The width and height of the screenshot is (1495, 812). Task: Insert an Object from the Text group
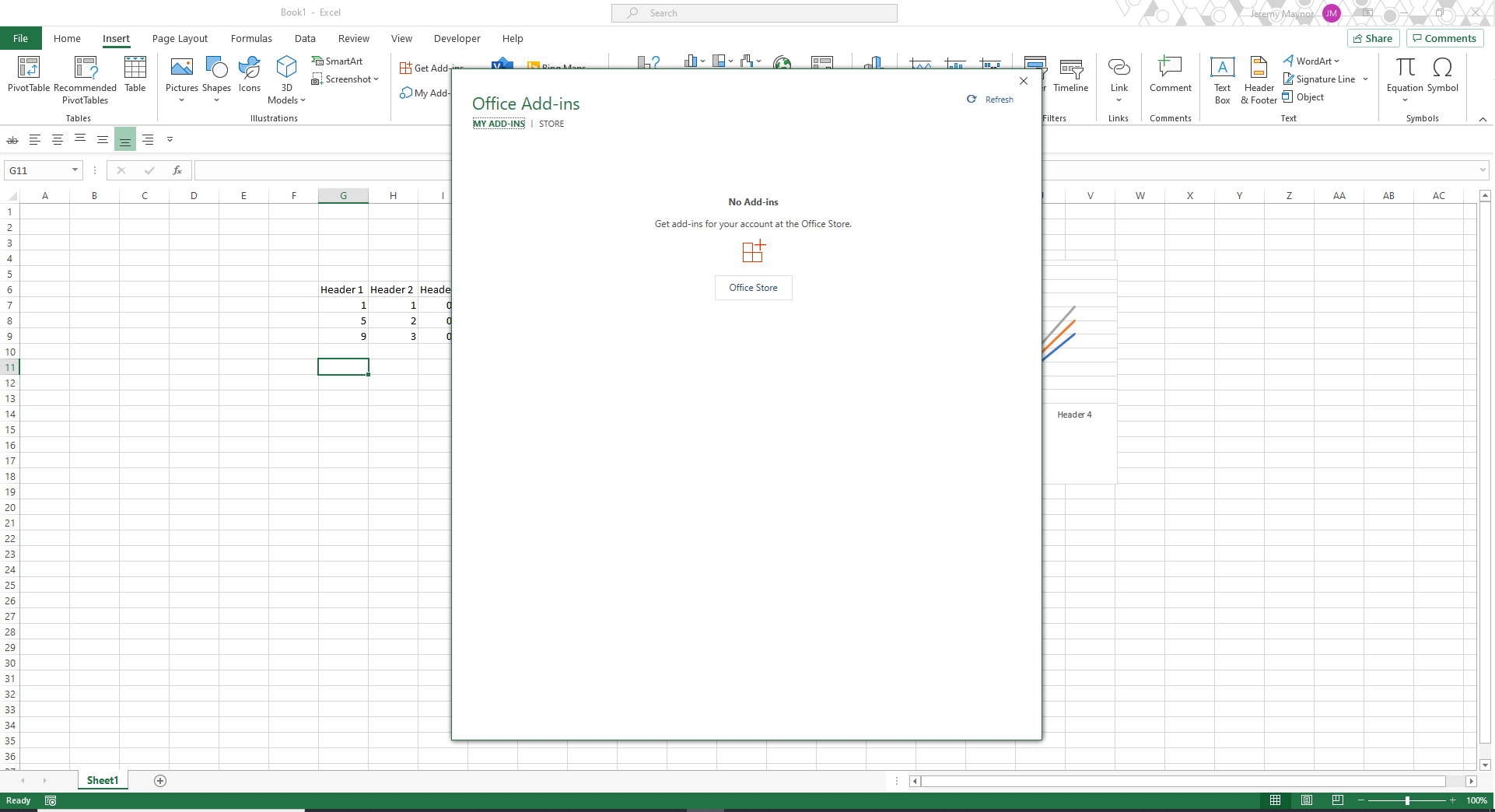tap(1304, 97)
